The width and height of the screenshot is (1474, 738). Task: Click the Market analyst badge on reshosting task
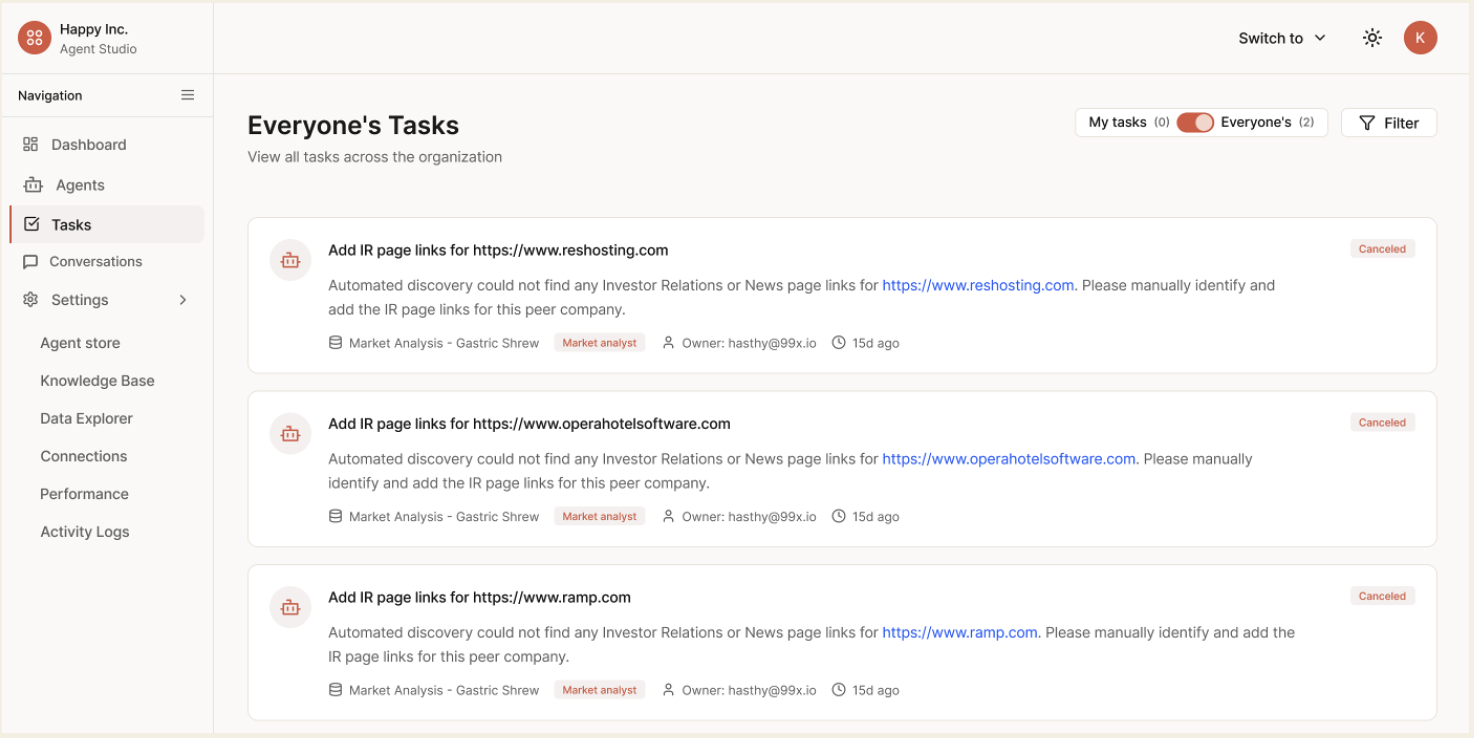tap(599, 342)
